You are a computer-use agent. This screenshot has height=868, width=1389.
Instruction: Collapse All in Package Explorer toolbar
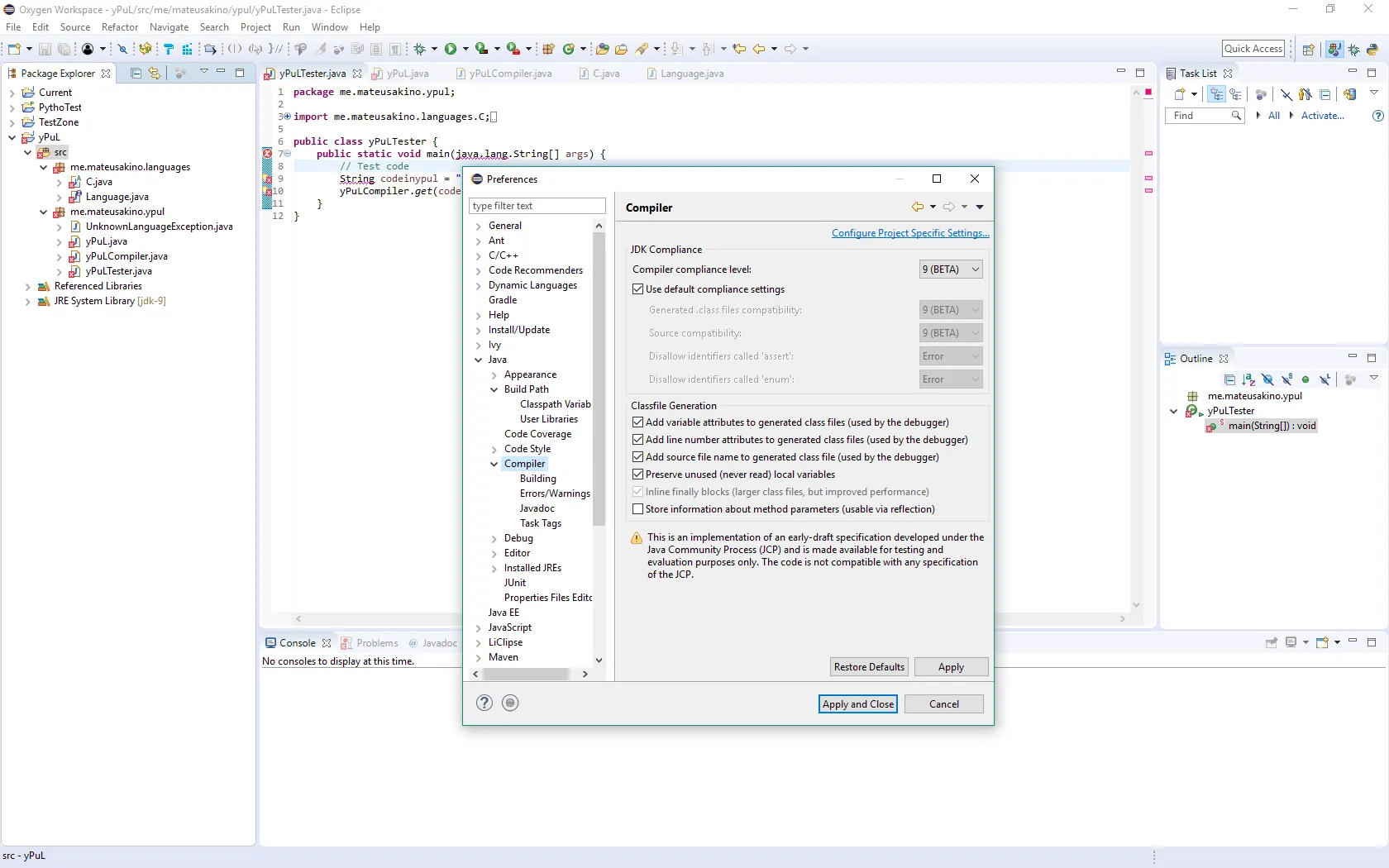[136, 74]
